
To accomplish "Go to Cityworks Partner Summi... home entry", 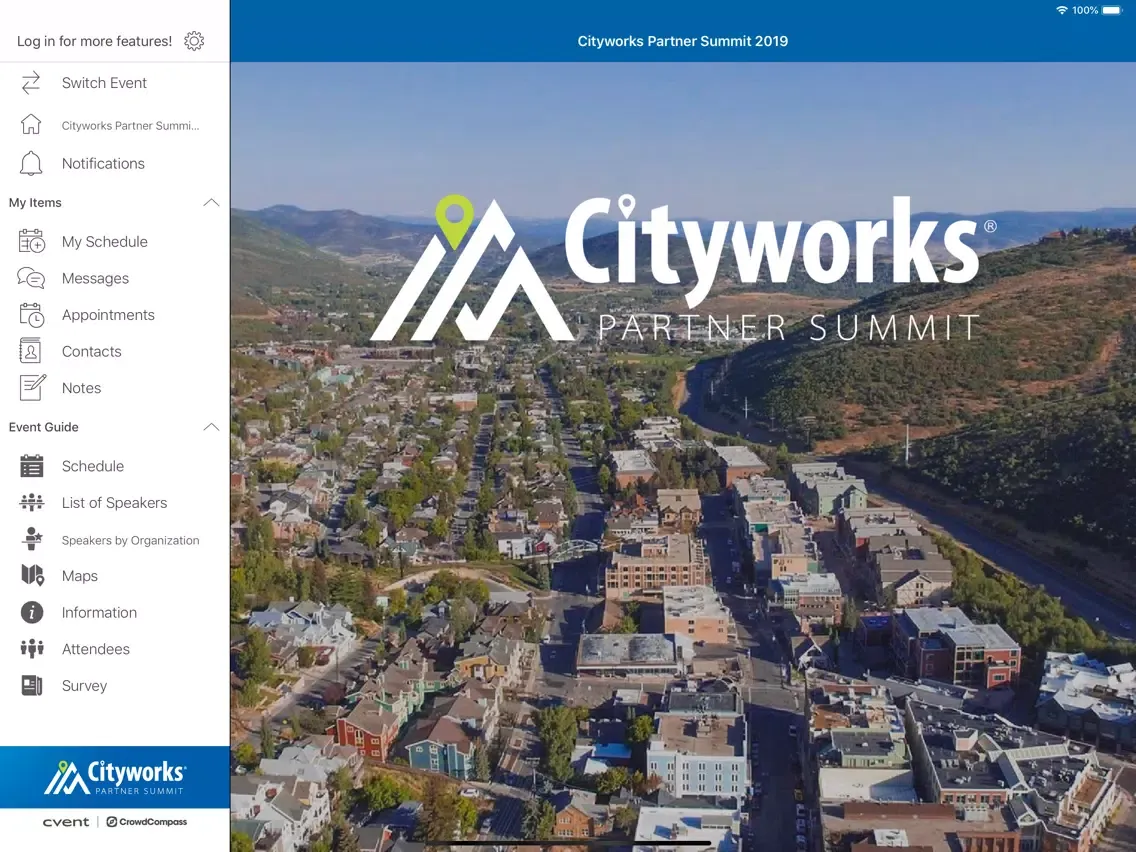I will pos(115,125).
